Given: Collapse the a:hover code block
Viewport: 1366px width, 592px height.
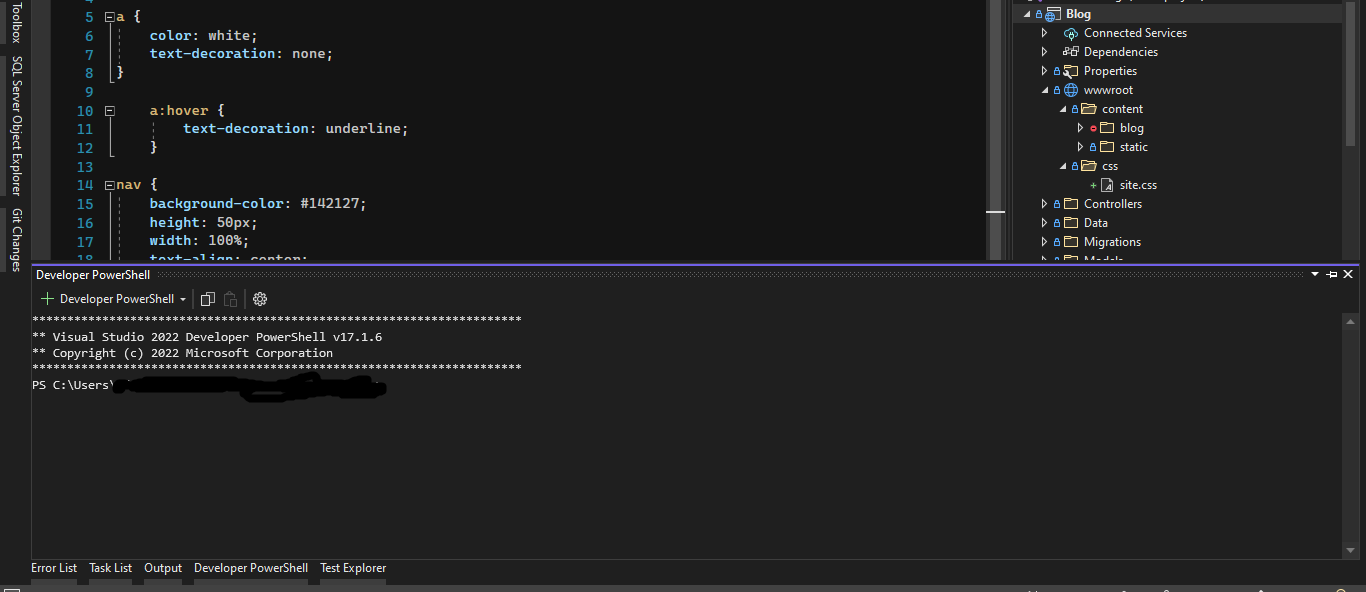Looking at the screenshot, I should pyautogui.click(x=109, y=110).
